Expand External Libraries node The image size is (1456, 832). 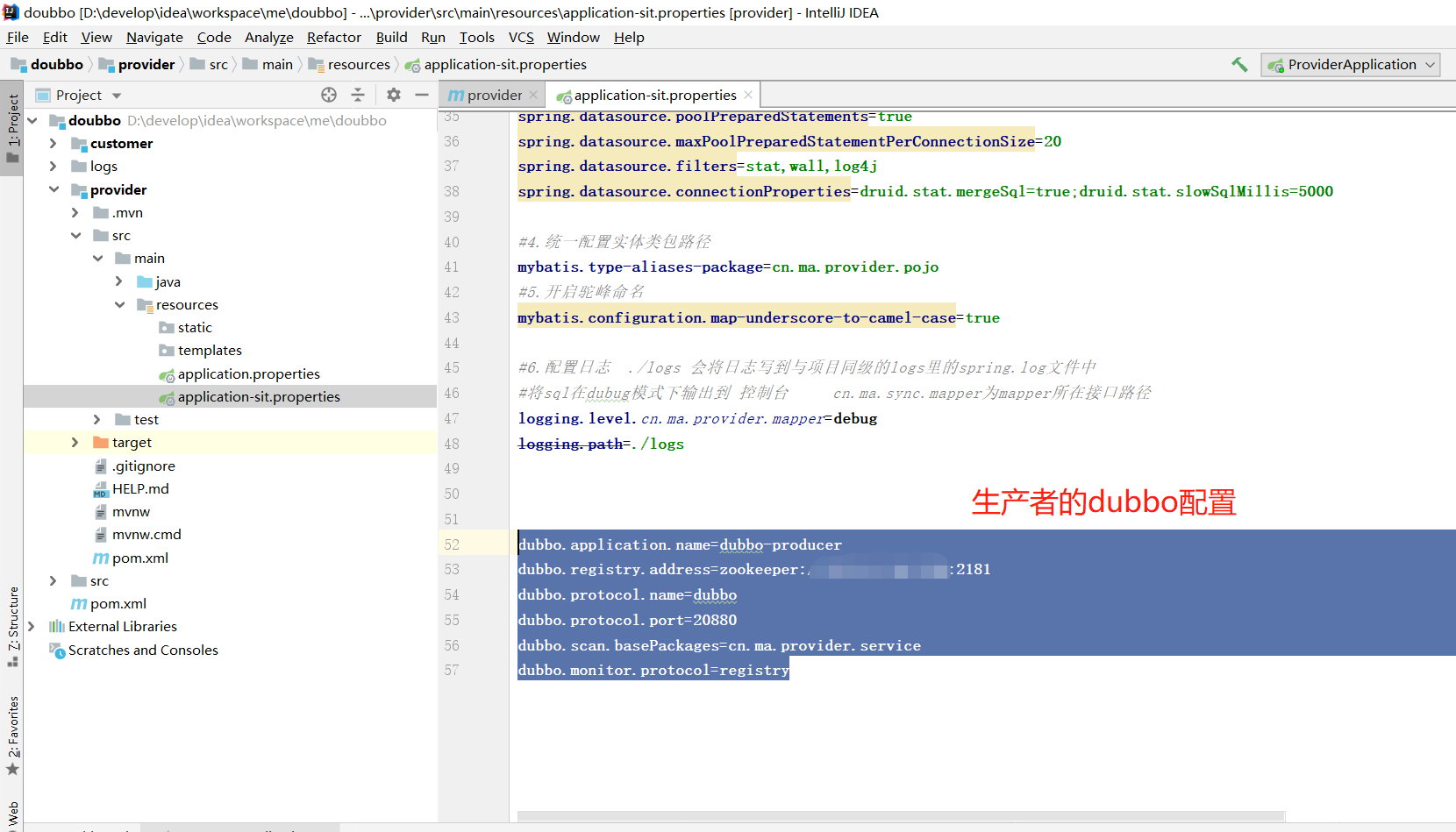32,626
